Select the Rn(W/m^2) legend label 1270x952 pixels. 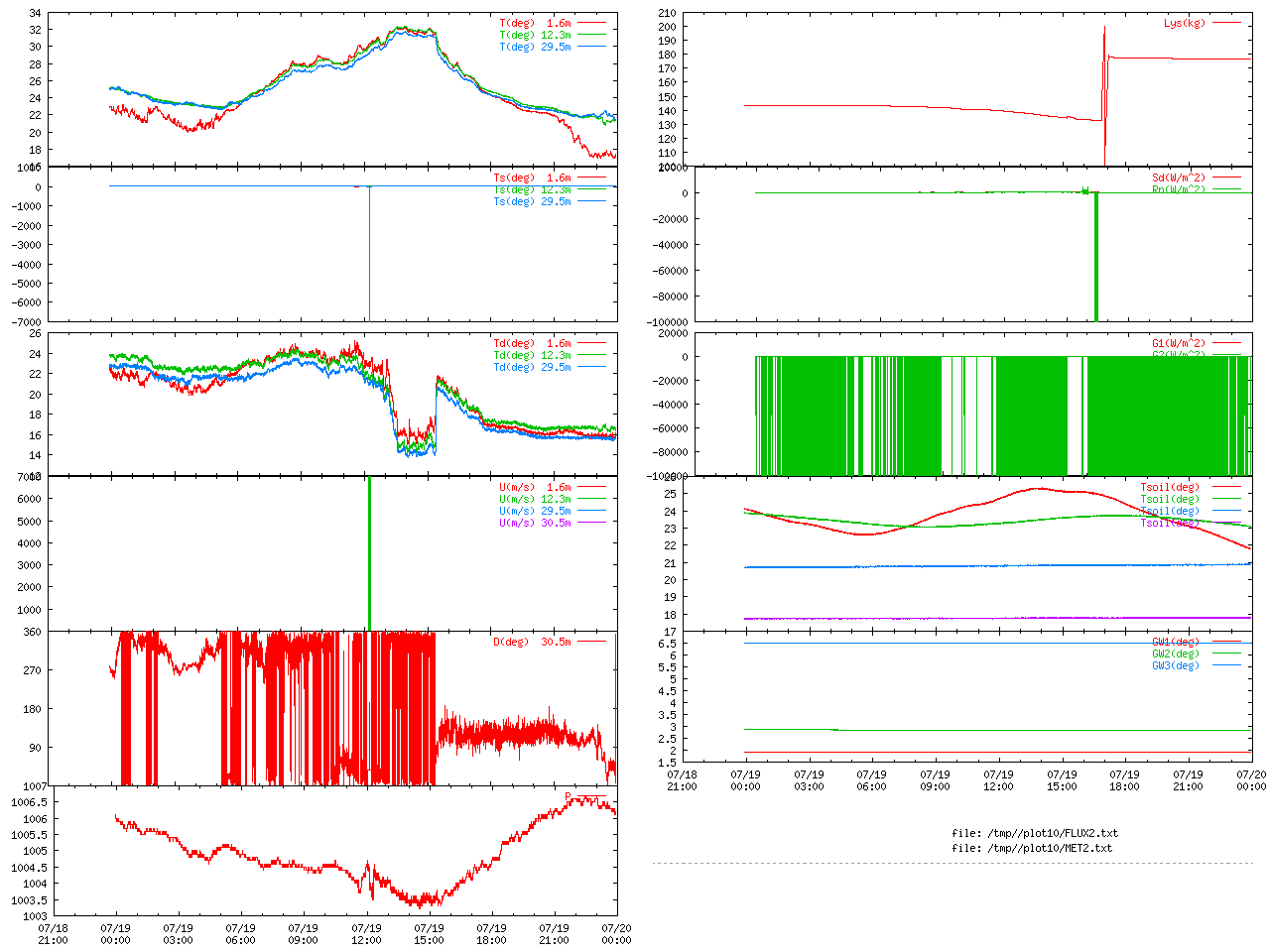(1179, 189)
